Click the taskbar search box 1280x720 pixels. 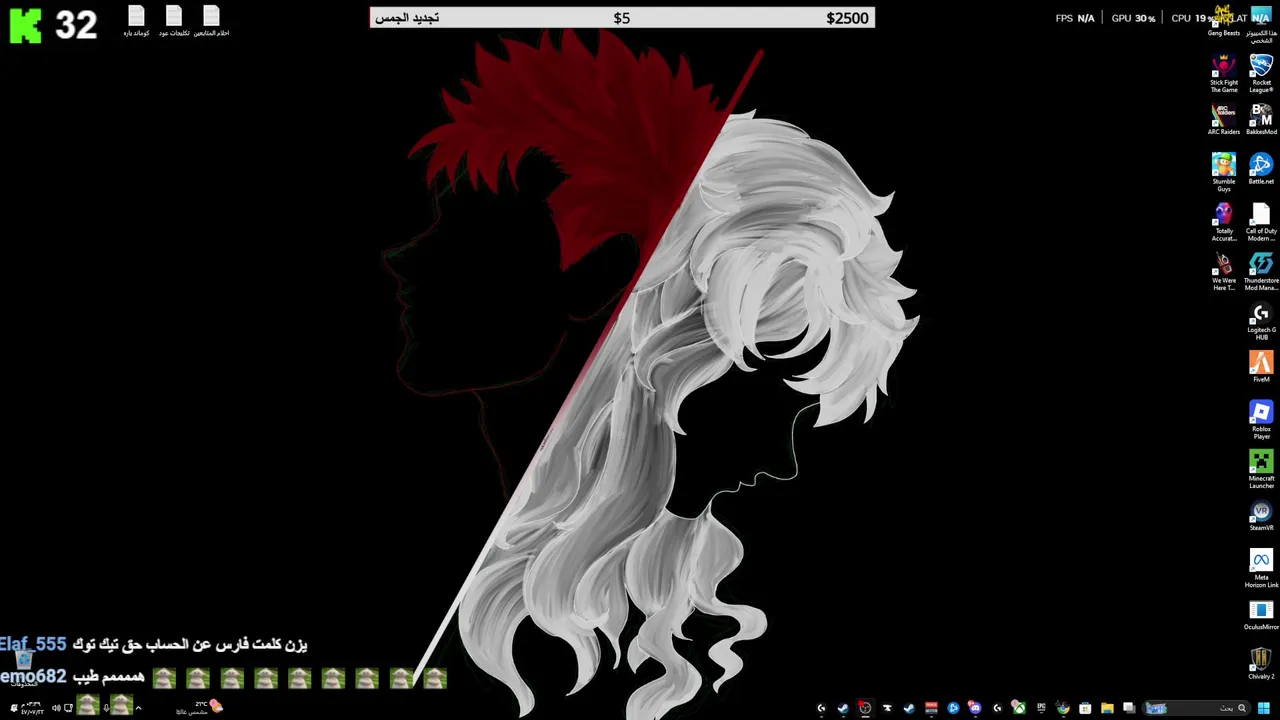1197,708
